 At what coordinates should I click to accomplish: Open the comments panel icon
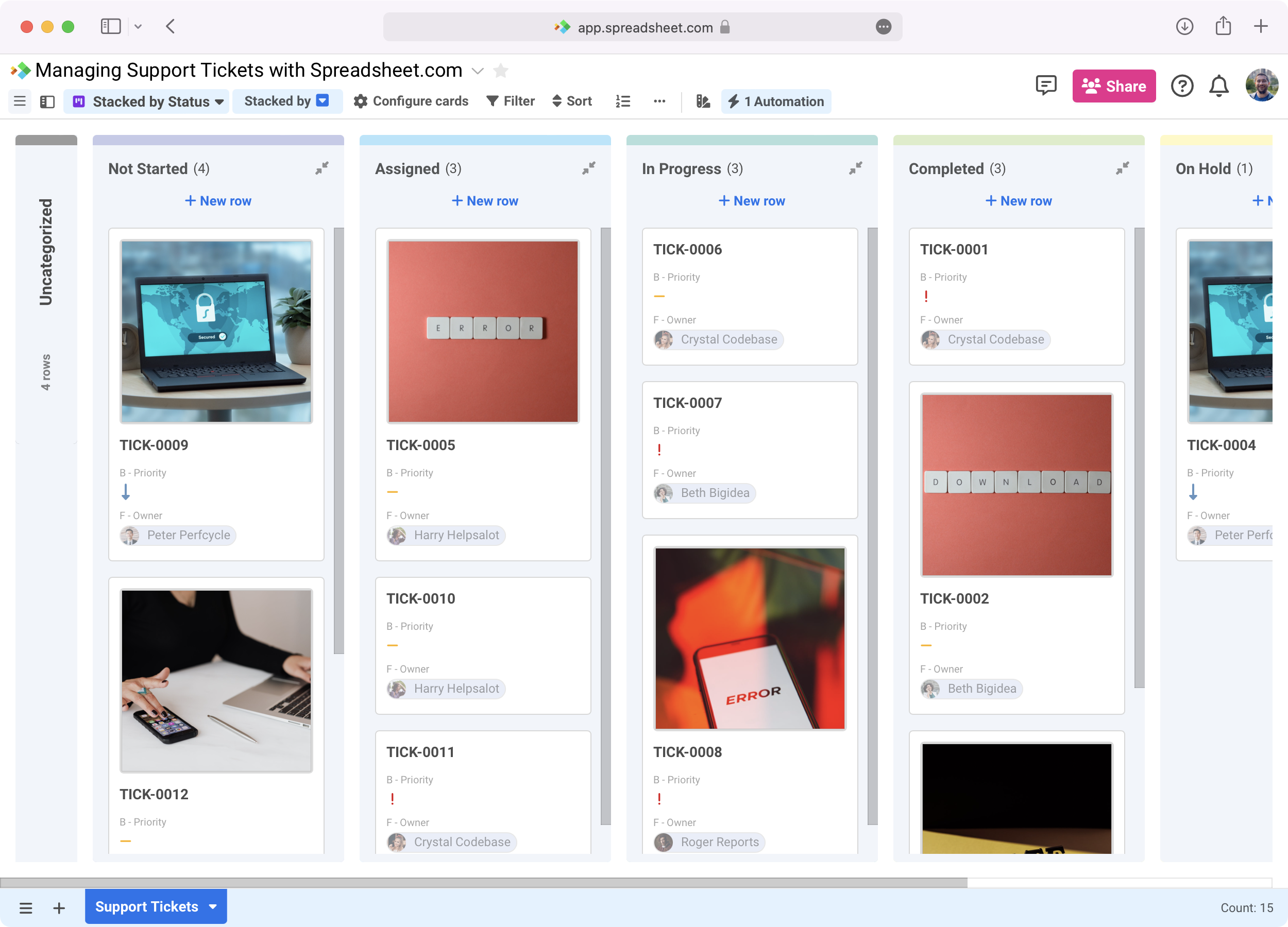tap(1045, 85)
